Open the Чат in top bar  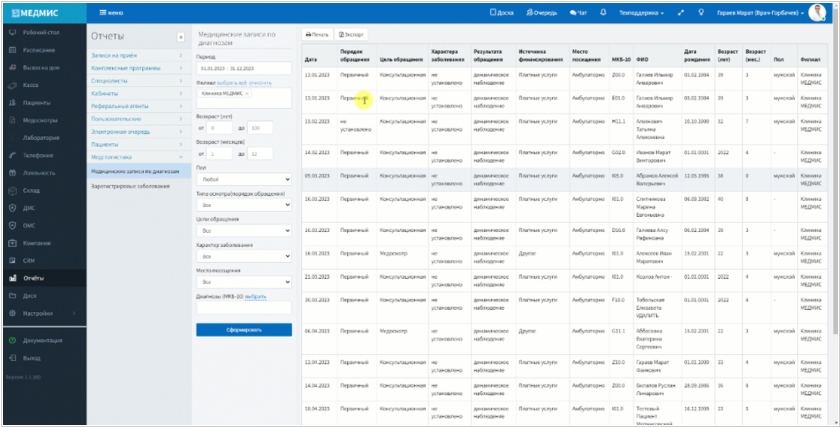click(x=578, y=13)
